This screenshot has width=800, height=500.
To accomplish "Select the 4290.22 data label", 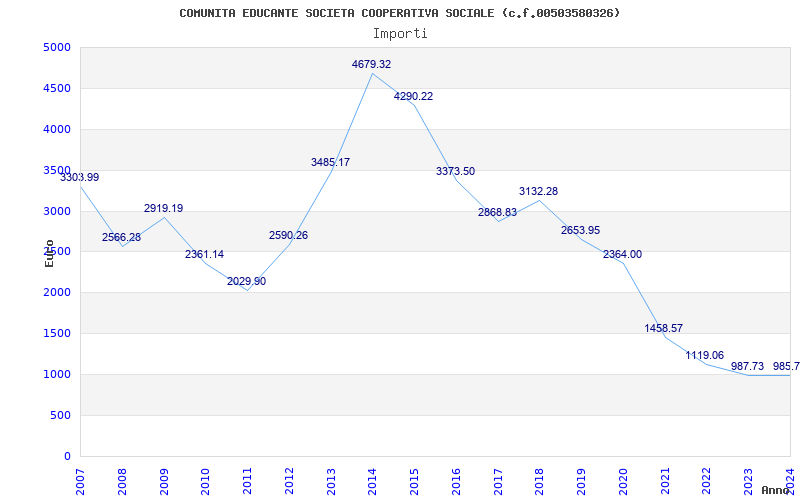I will point(413,96).
